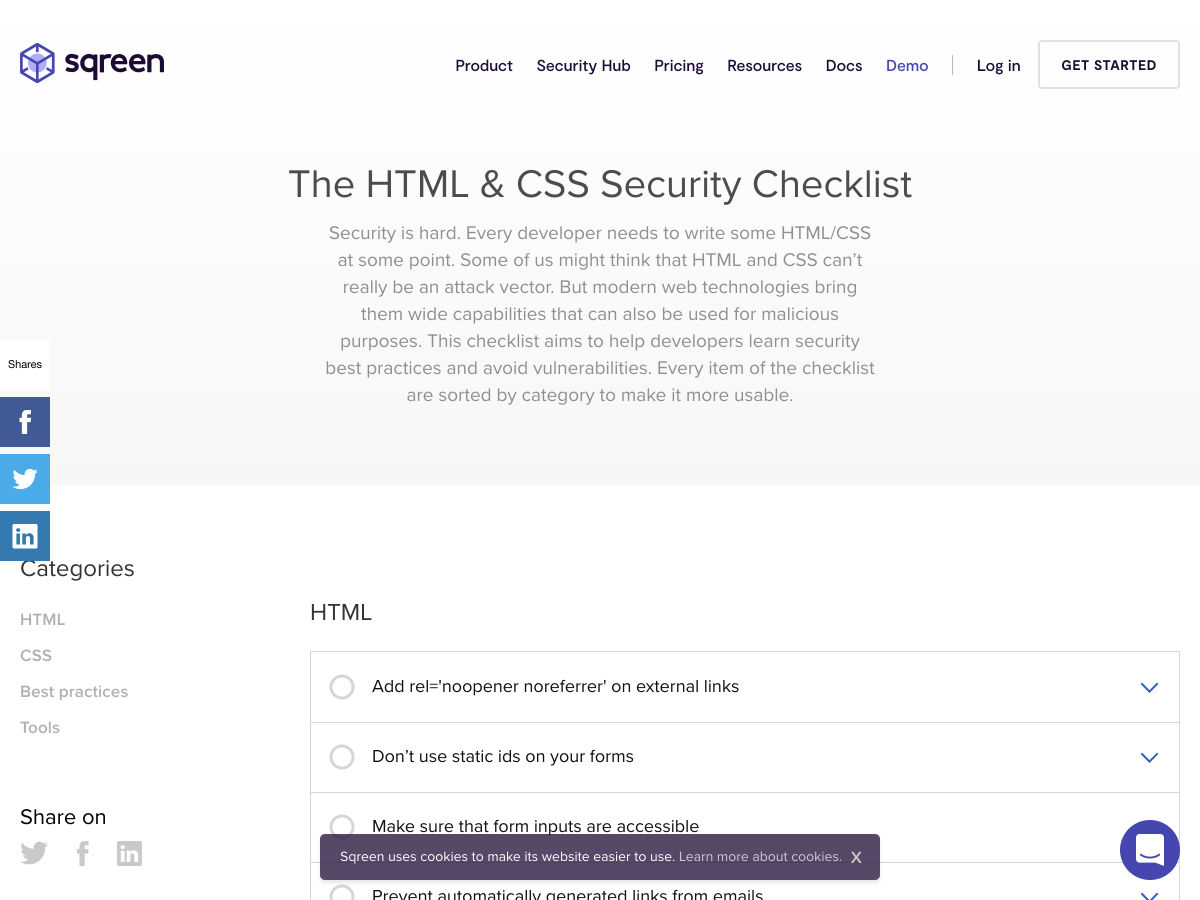Click 'Make sure that form inputs are accessible' text
This screenshot has height=900, width=1200.
pos(535,826)
